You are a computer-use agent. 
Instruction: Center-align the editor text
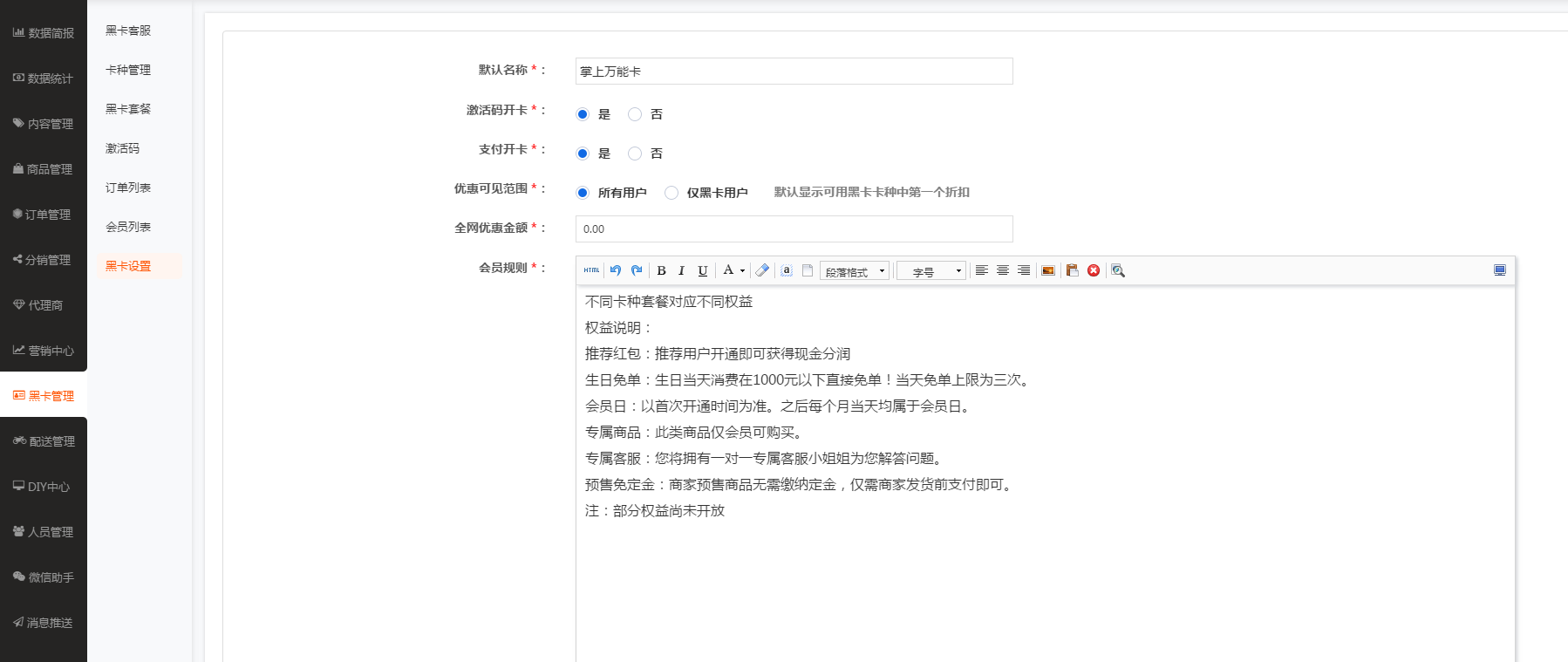point(1003,270)
